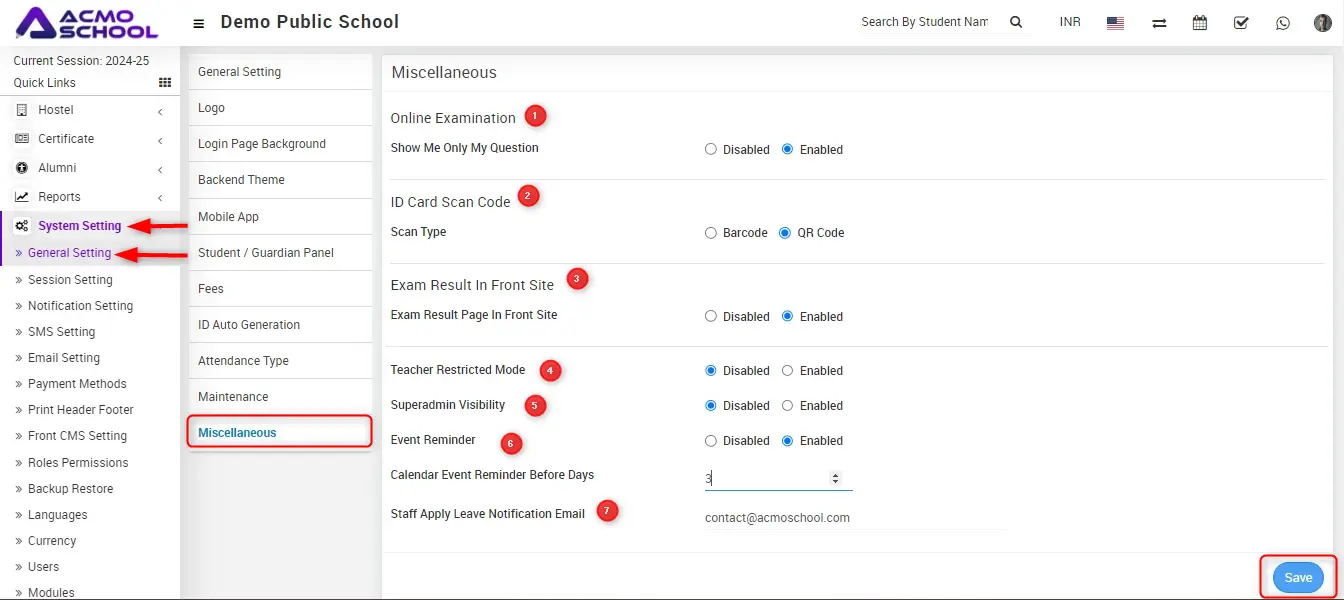Open the Mobile App settings tab
Screen dimensions: 1344x600
coord(228,217)
